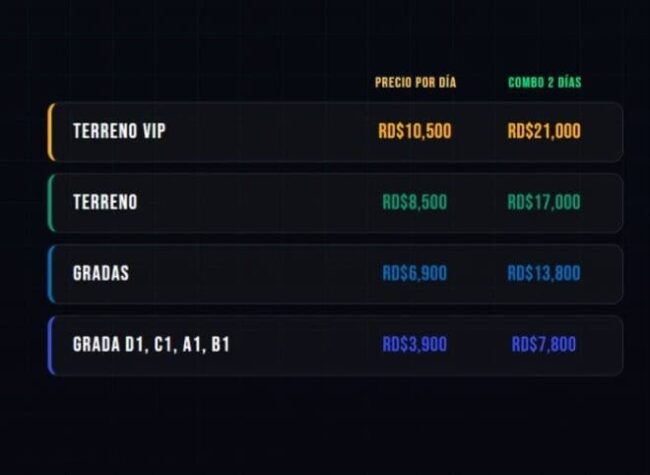Pick the RD$7,800 Grada combo price

544,344
